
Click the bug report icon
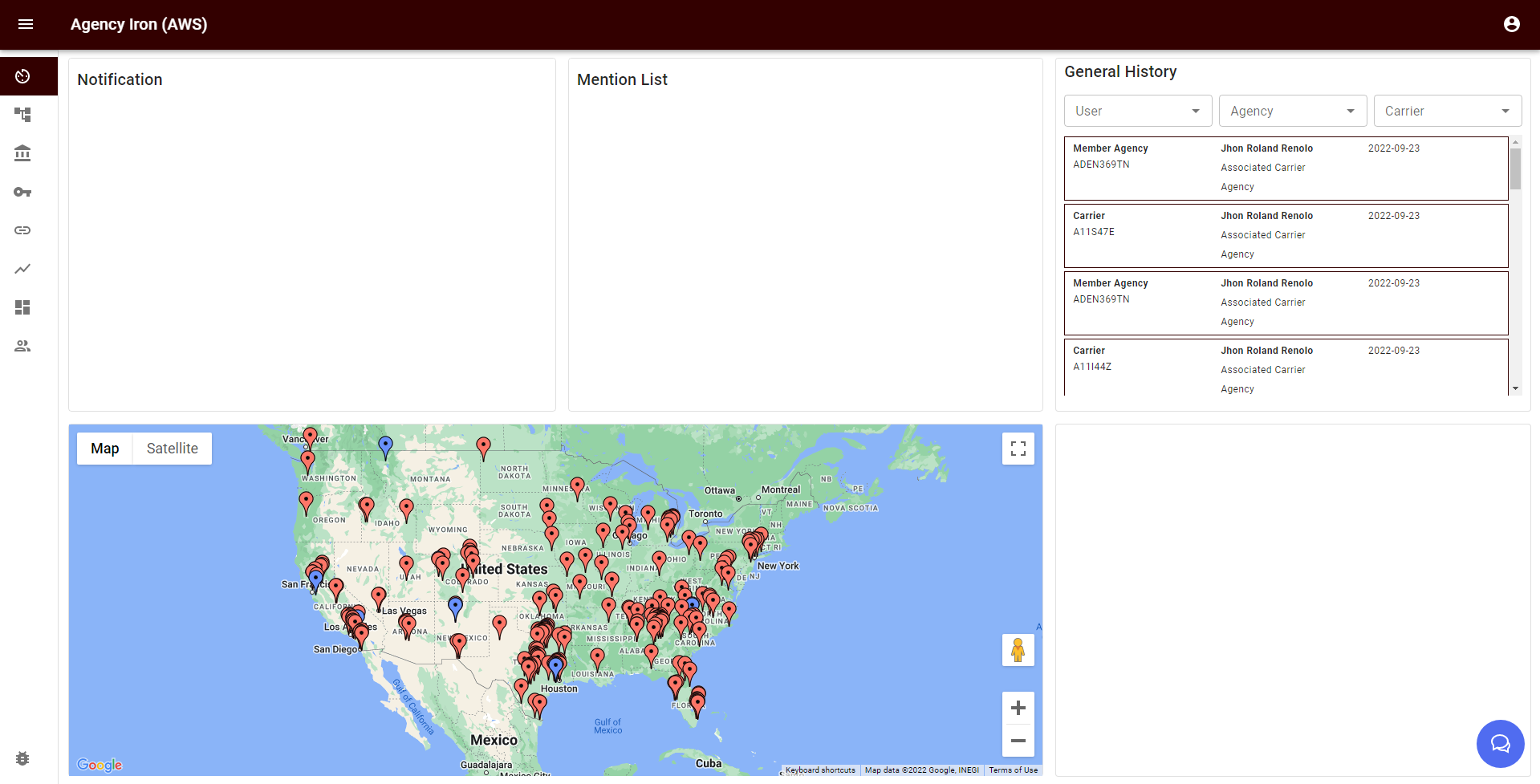(22, 758)
